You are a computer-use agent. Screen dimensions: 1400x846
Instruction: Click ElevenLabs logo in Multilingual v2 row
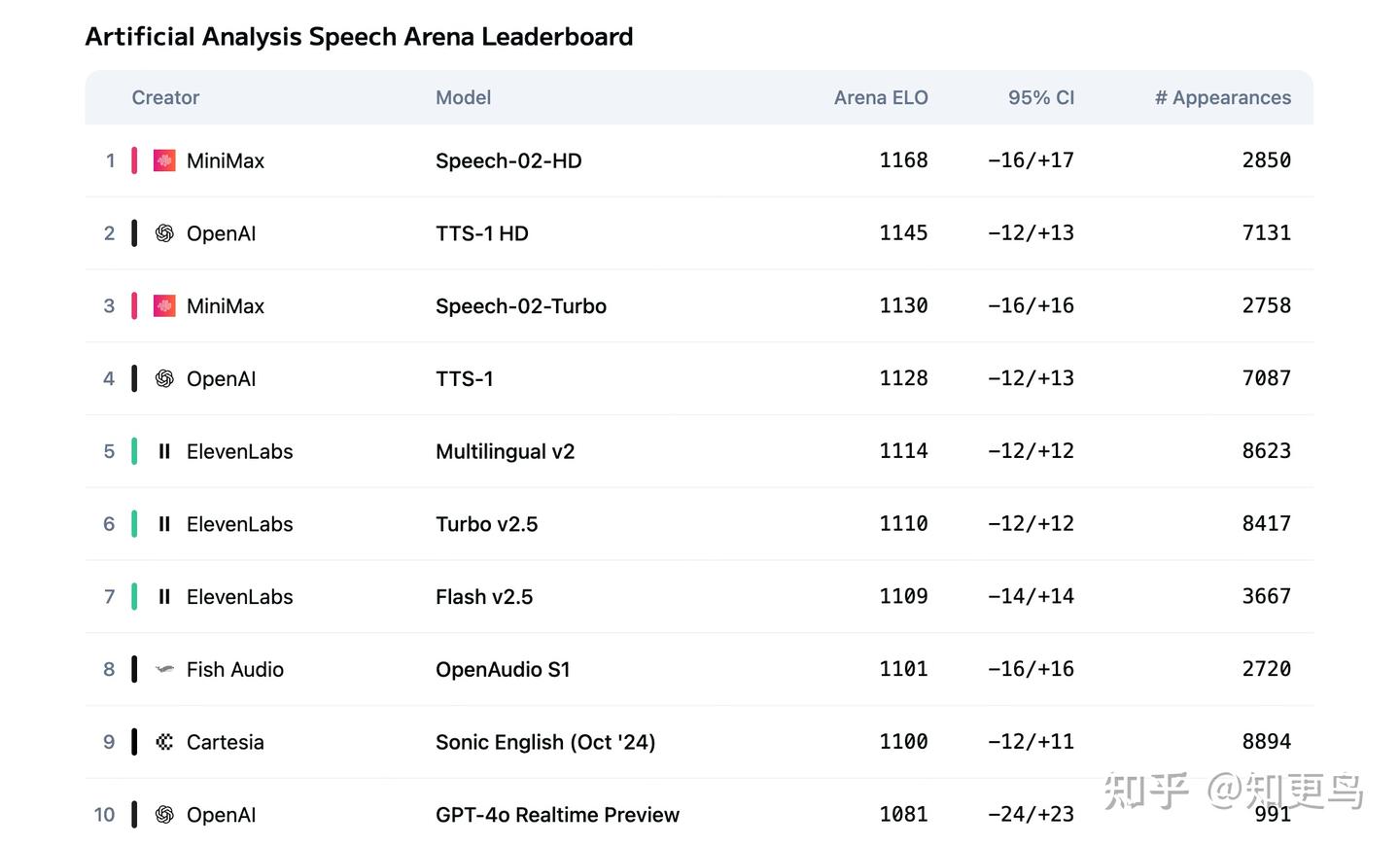tap(164, 451)
